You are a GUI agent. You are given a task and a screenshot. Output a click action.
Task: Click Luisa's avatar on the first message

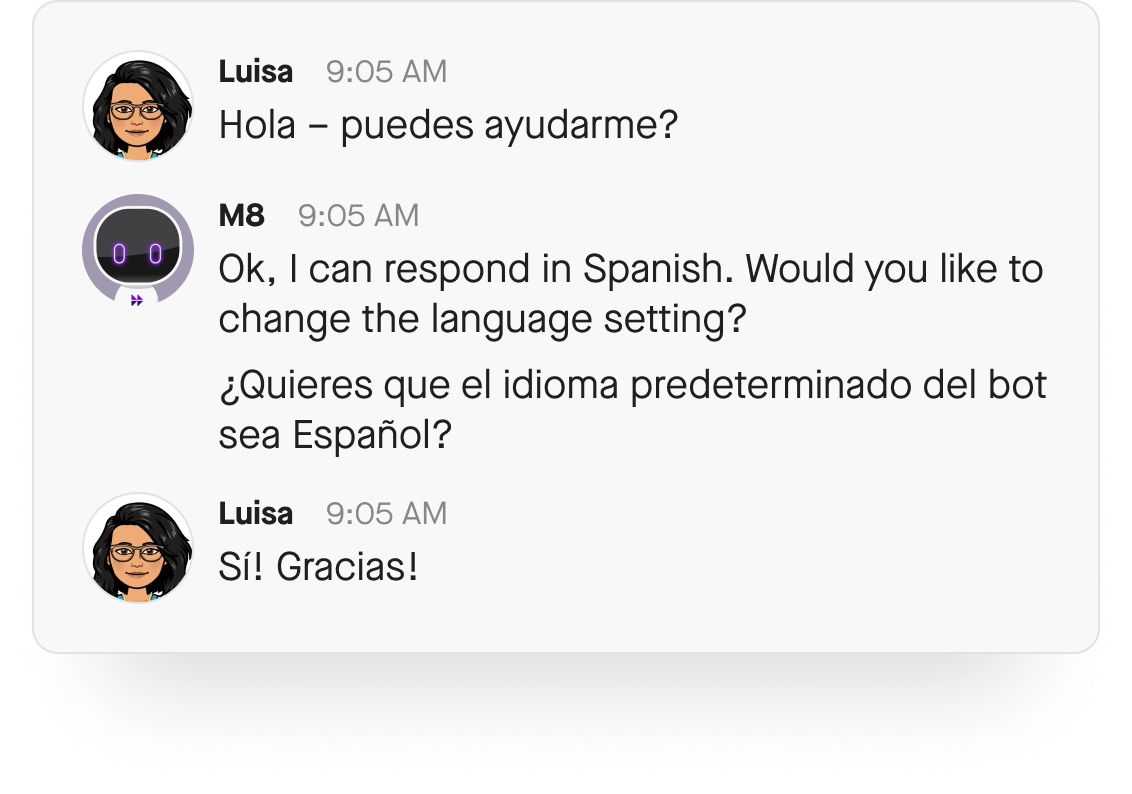coord(138,107)
